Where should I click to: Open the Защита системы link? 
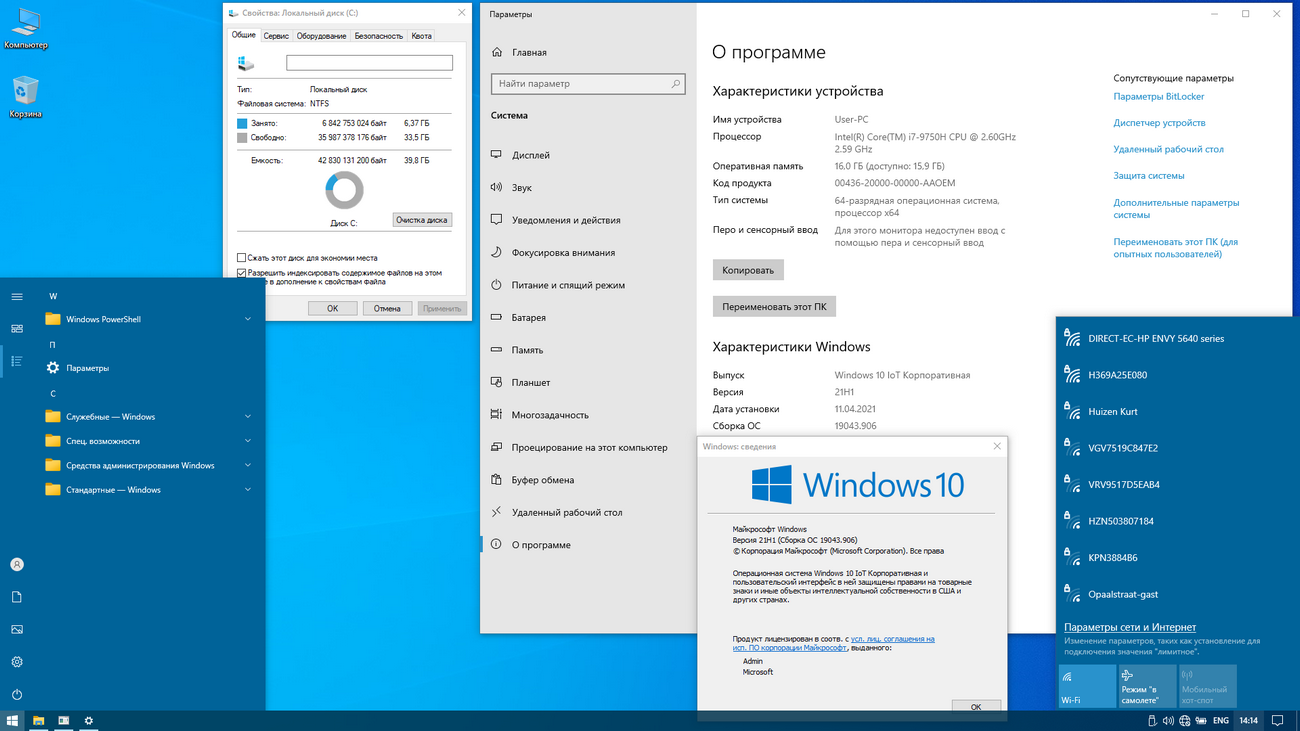click(x=1149, y=176)
